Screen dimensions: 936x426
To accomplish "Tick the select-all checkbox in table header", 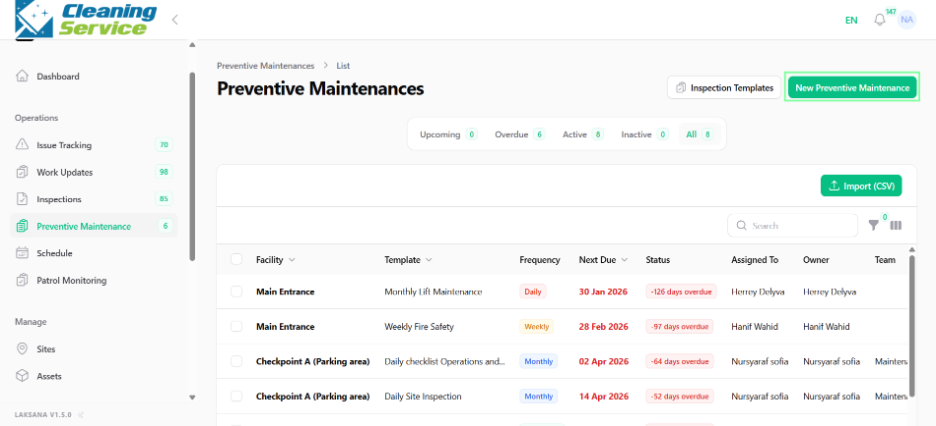I will [x=237, y=260].
